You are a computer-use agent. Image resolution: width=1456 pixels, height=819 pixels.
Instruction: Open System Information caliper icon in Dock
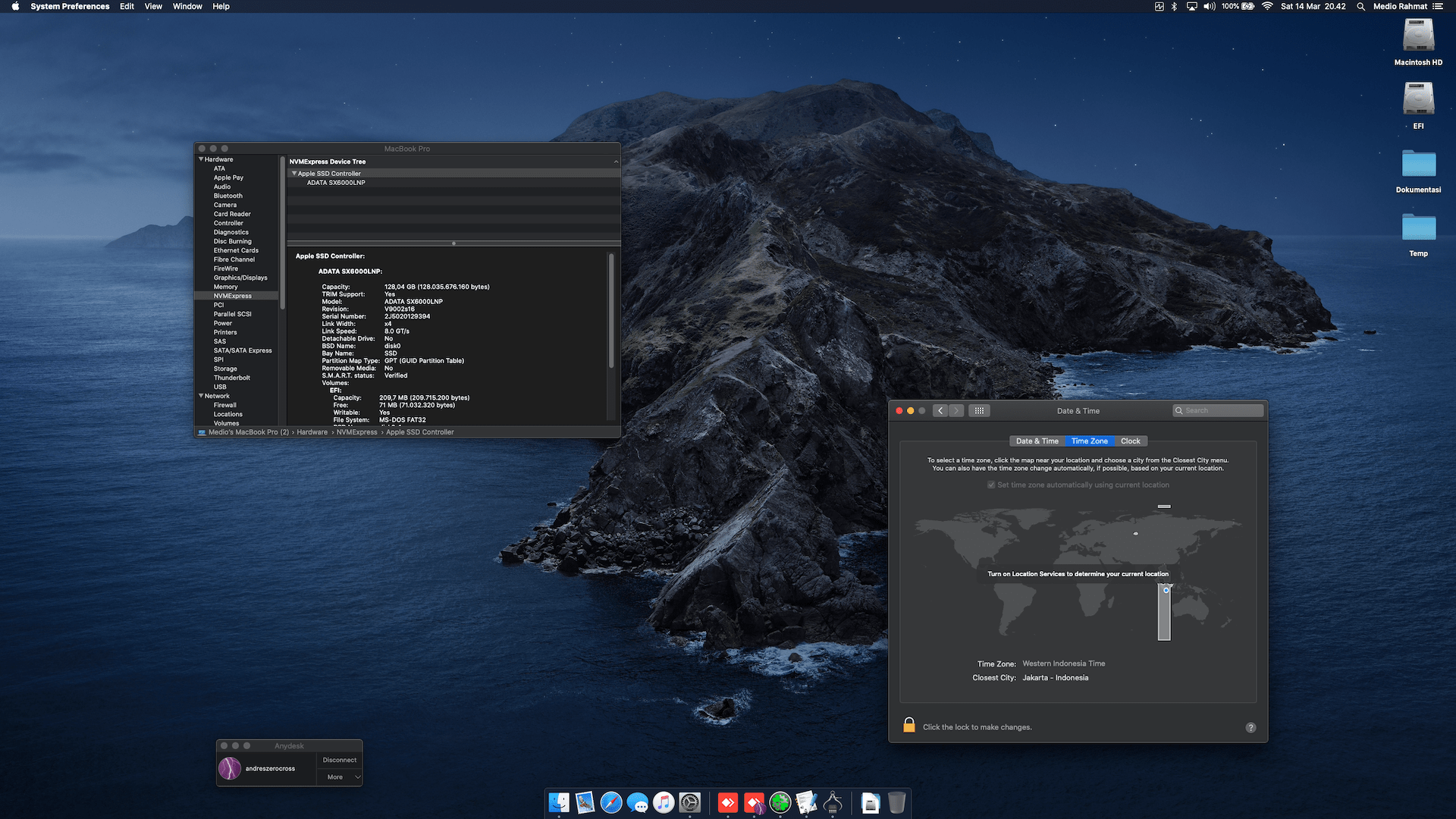point(833,802)
